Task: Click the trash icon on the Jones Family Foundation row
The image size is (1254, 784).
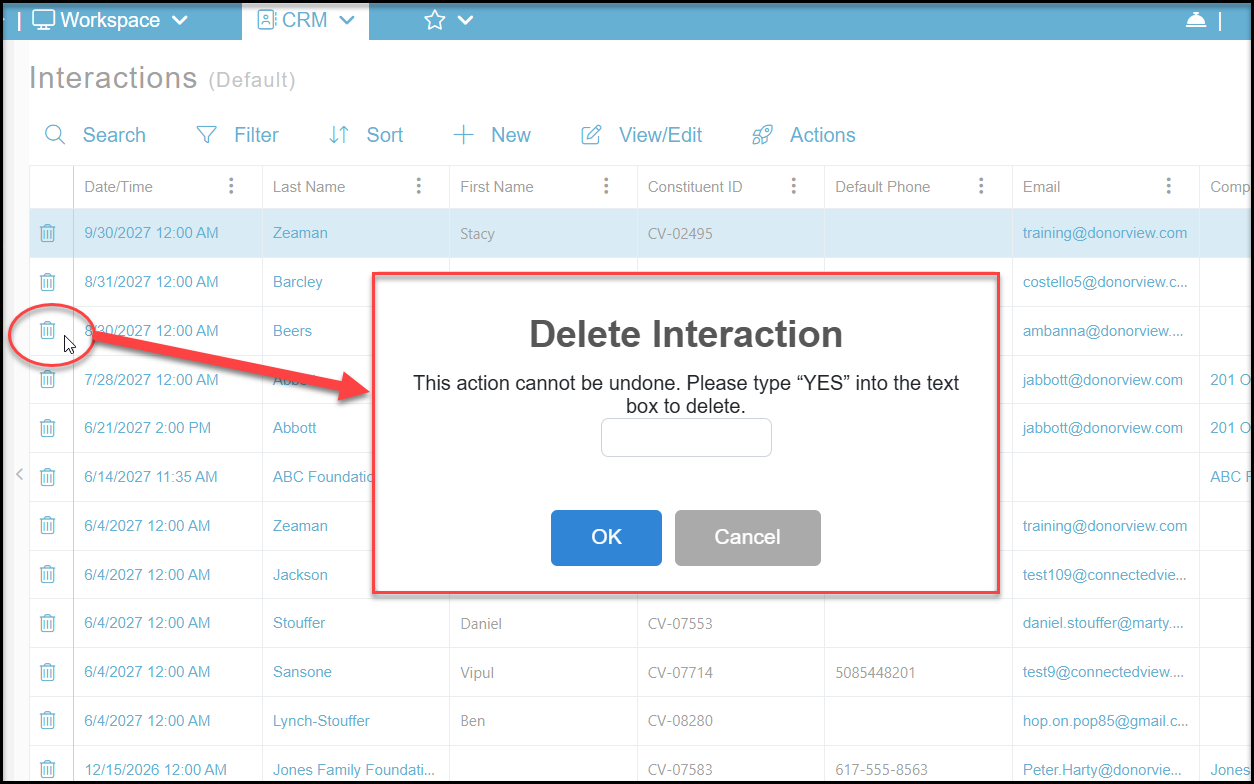Action: tap(47, 769)
